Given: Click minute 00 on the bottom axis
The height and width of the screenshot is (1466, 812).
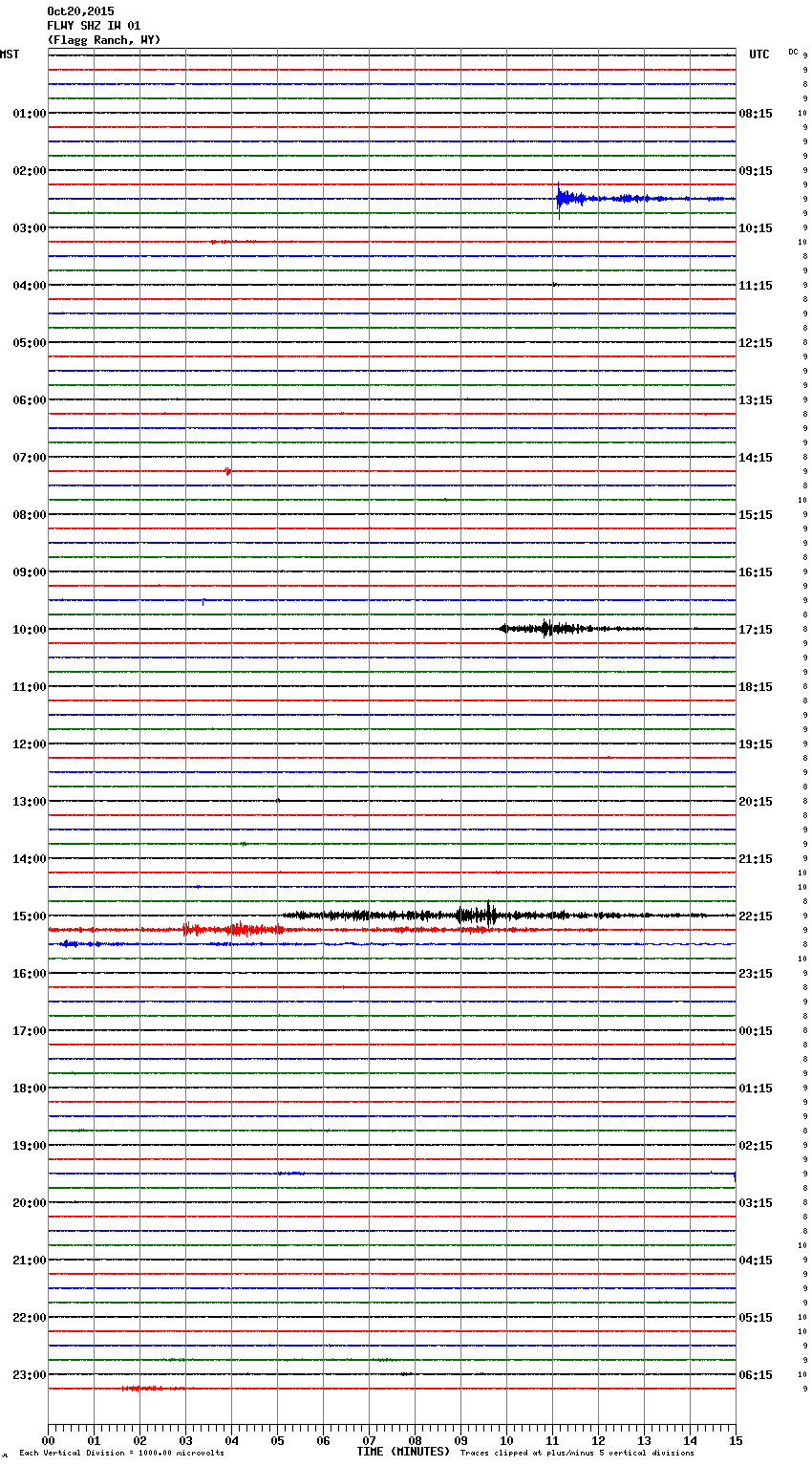Looking at the screenshot, I should coord(48,1440).
